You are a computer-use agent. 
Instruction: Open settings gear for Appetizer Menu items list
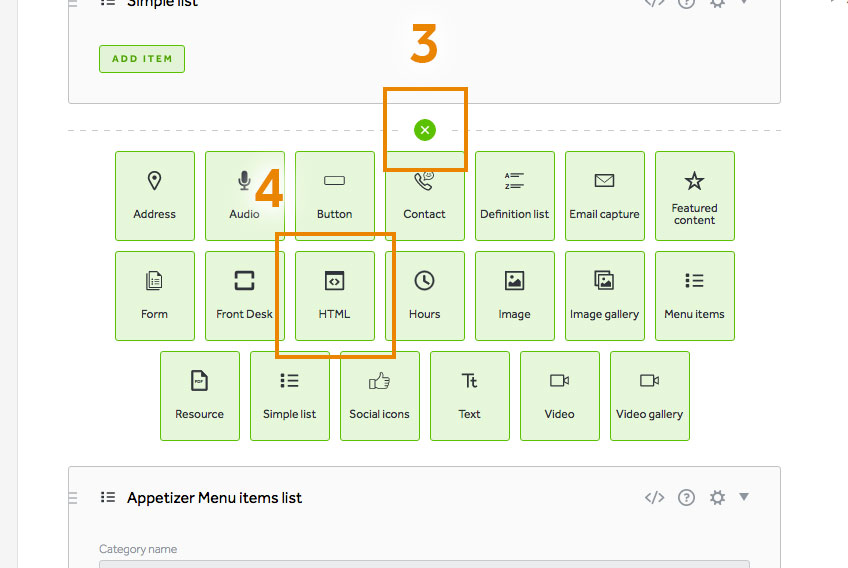click(x=716, y=498)
